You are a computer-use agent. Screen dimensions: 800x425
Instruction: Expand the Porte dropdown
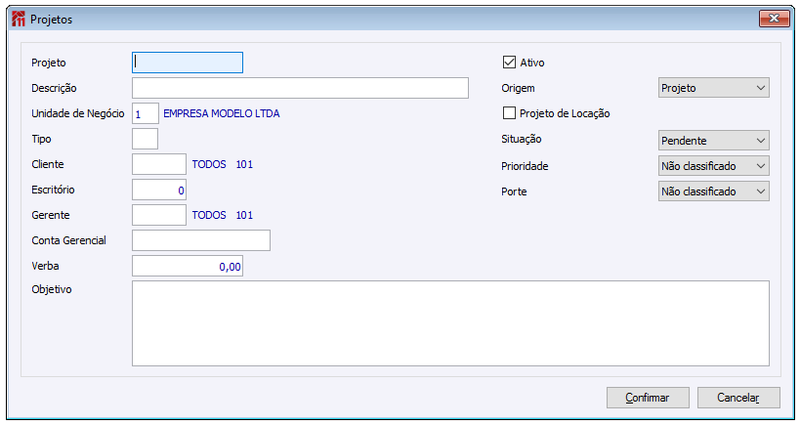[713, 191]
